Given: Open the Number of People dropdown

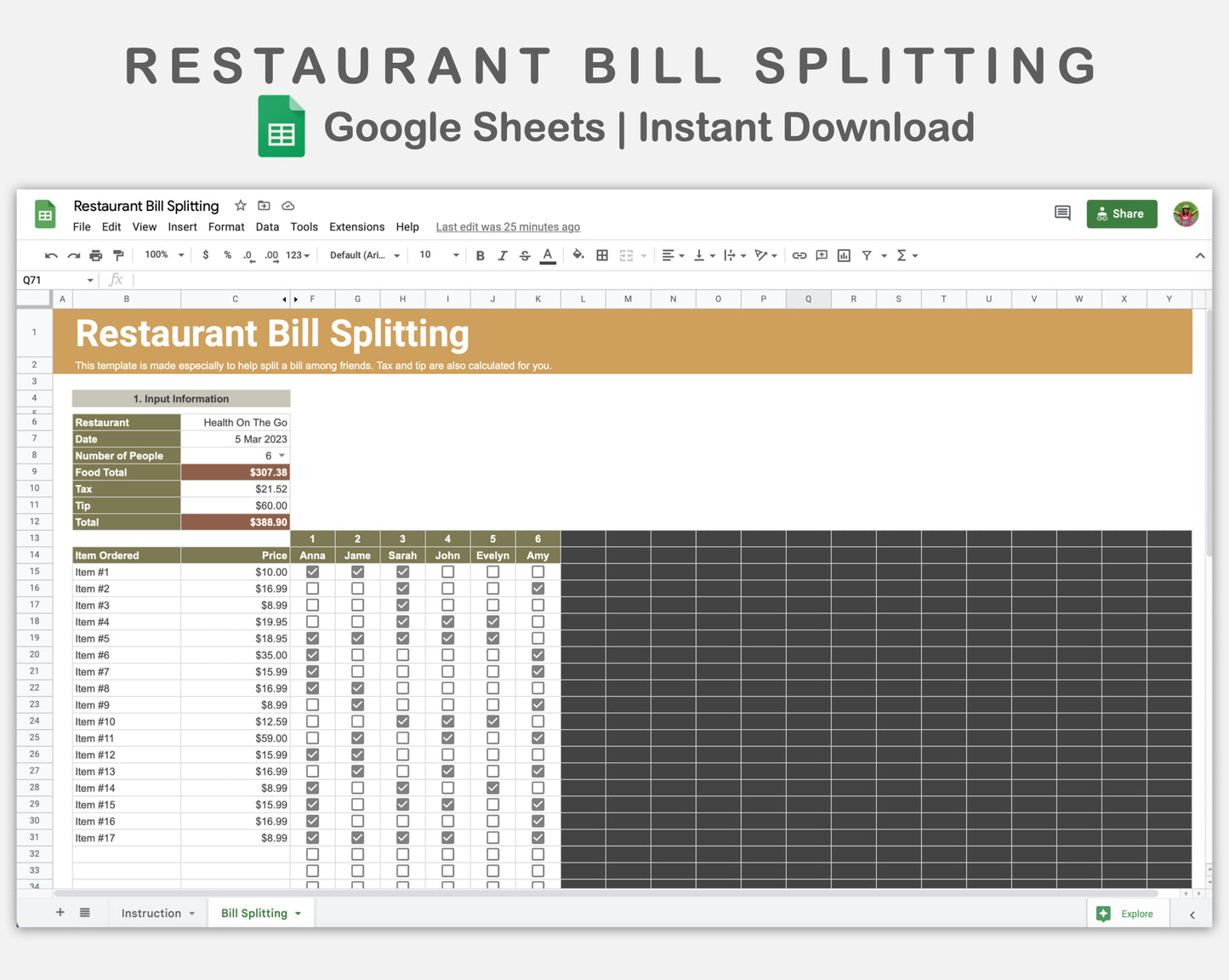Looking at the screenshot, I should pos(282,455).
